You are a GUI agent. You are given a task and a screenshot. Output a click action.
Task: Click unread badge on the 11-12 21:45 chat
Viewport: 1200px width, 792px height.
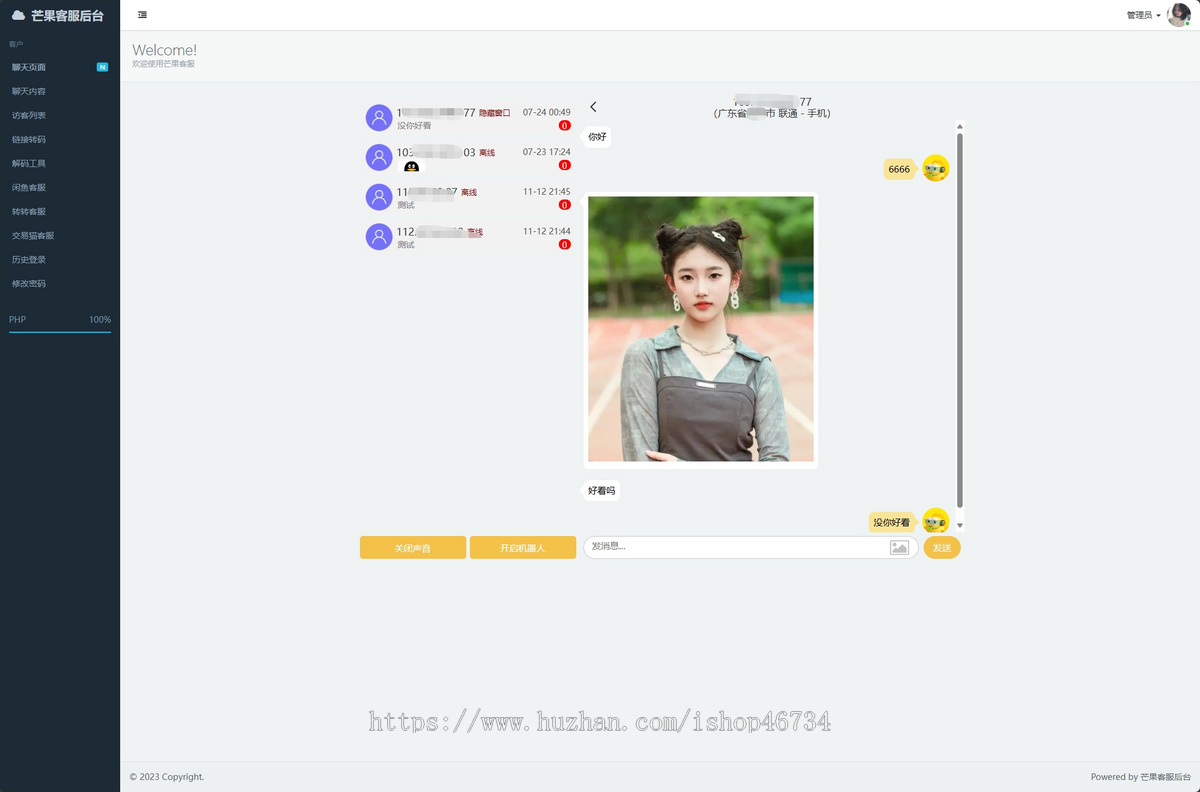point(565,205)
